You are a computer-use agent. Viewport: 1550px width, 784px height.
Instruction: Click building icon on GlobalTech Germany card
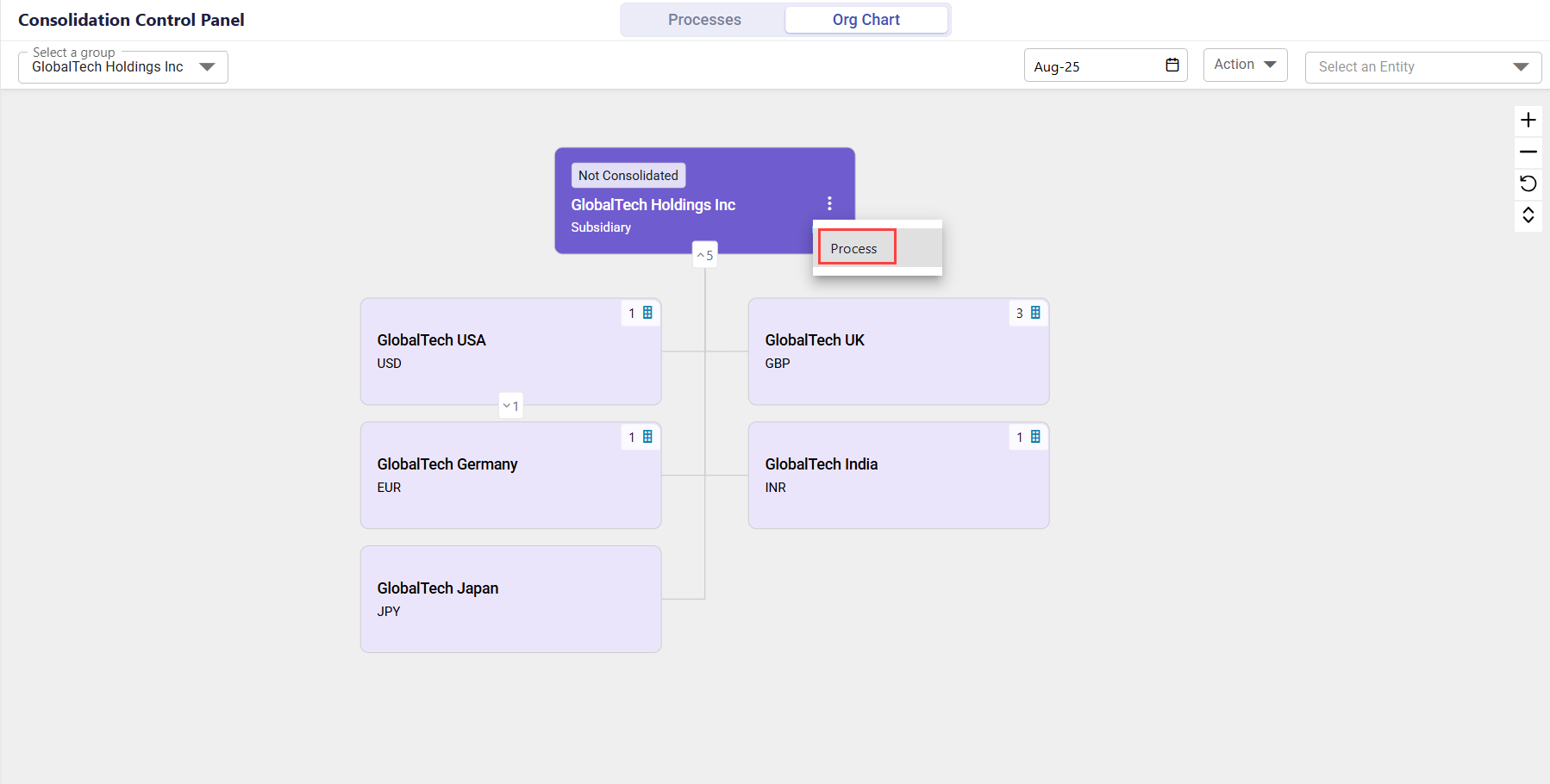coord(647,437)
